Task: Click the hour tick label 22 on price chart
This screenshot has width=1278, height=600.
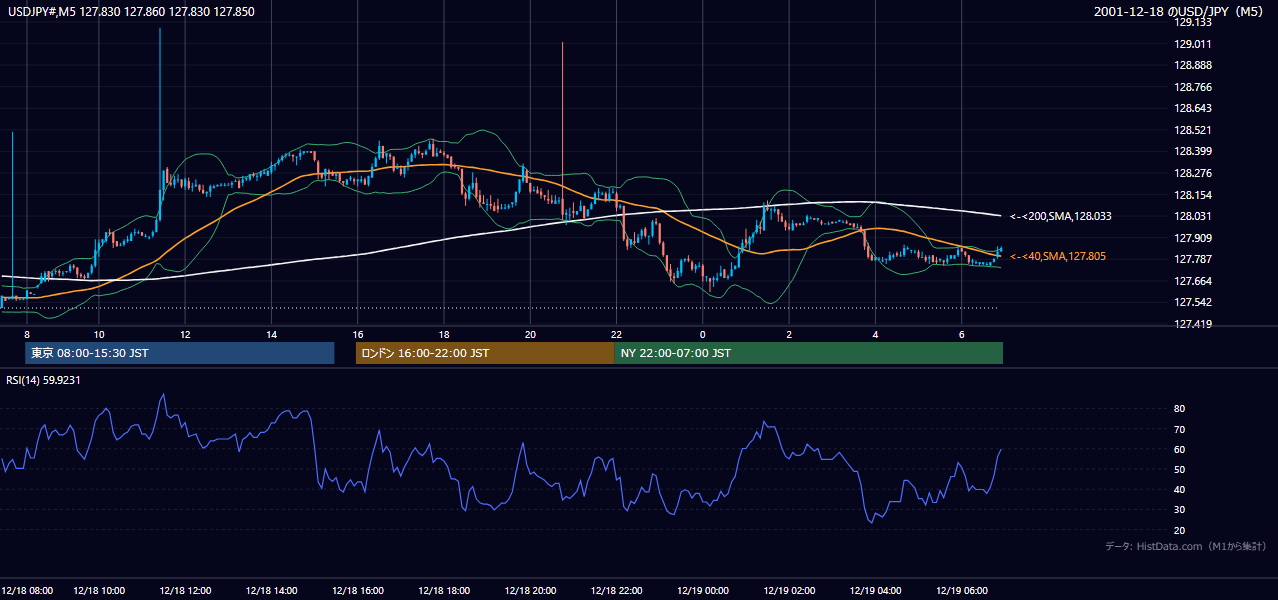Action: tap(617, 334)
